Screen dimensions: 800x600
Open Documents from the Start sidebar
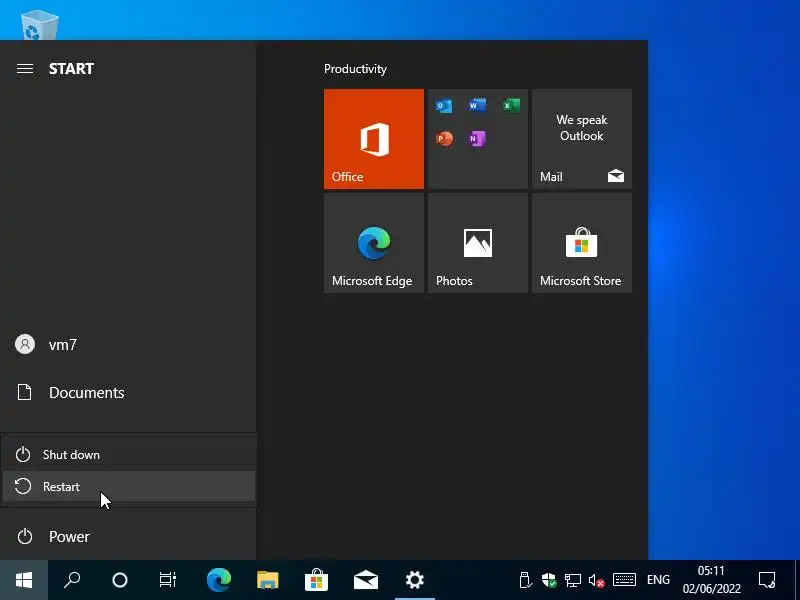[128, 392]
